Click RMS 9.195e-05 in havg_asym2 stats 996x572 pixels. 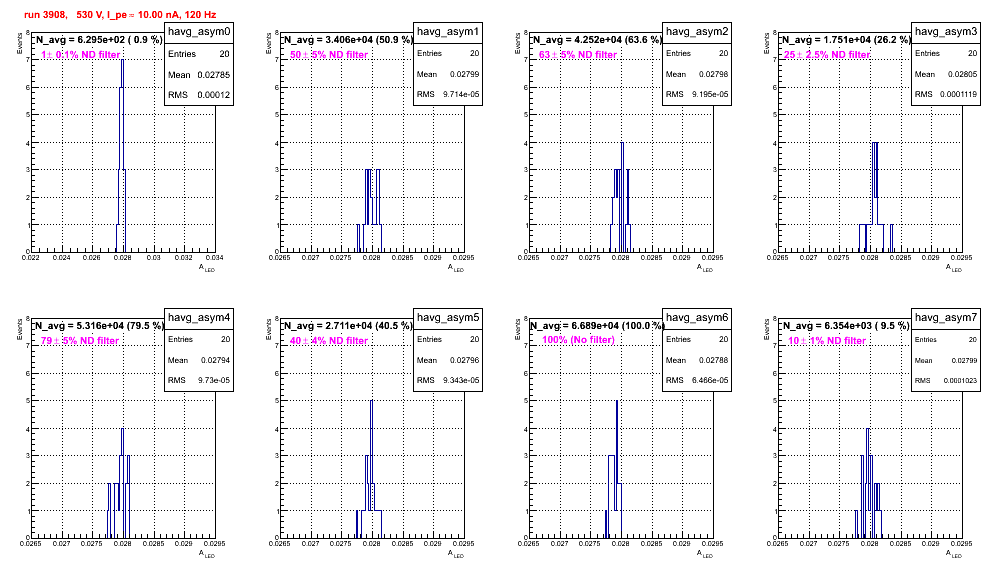coord(697,94)
